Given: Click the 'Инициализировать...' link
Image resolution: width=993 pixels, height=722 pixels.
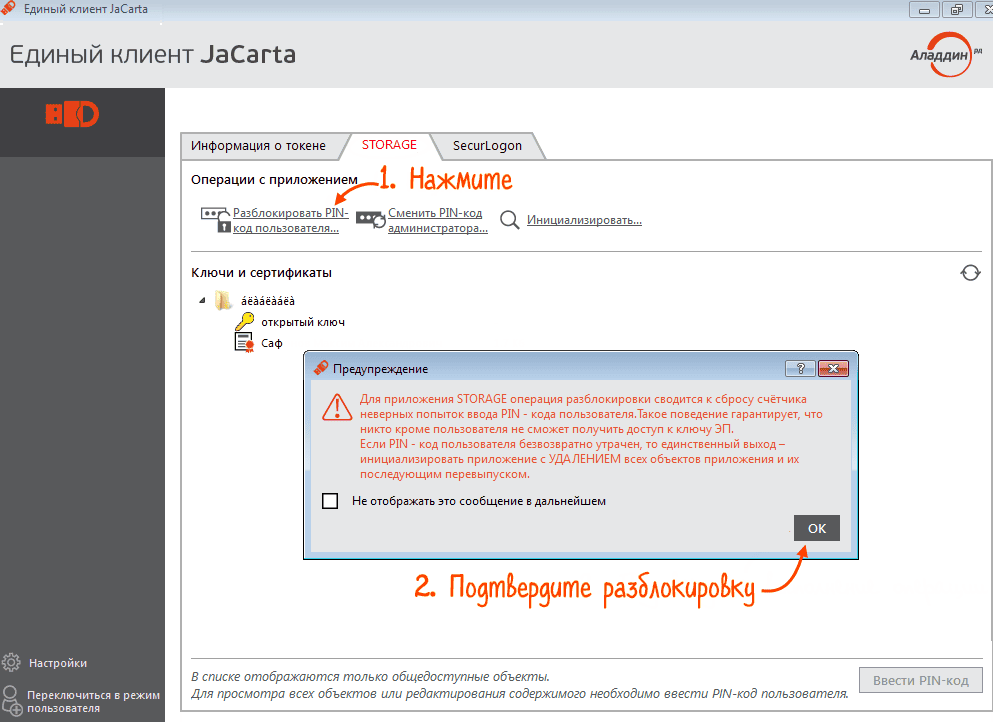Looking at the screenshot, I should click(584, 220).
